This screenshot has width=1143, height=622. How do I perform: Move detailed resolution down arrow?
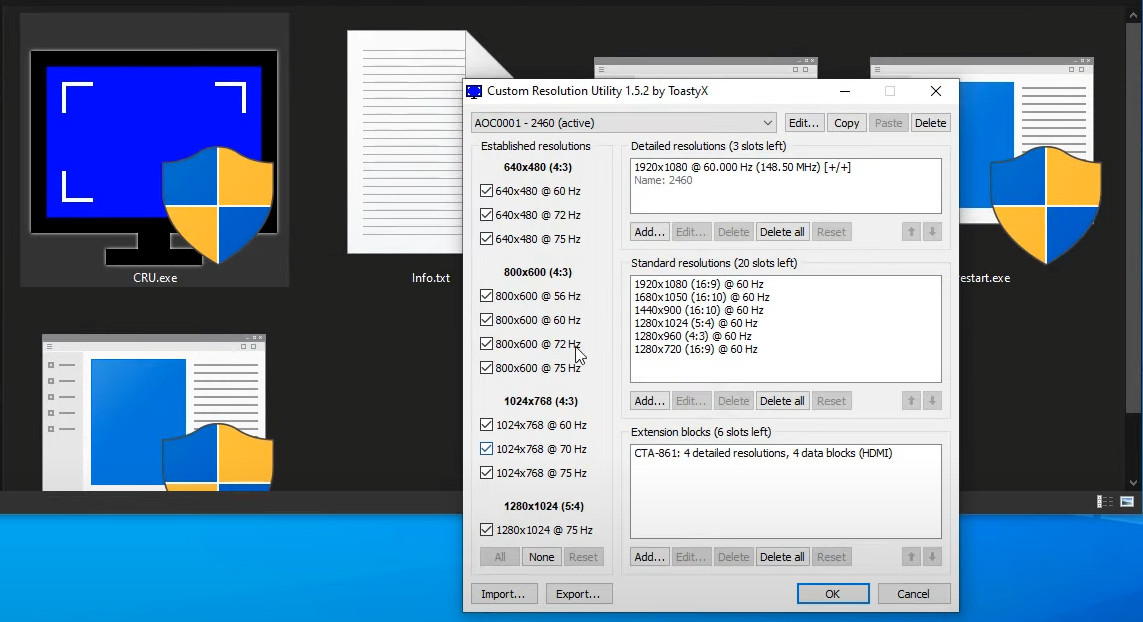[932, 232]
